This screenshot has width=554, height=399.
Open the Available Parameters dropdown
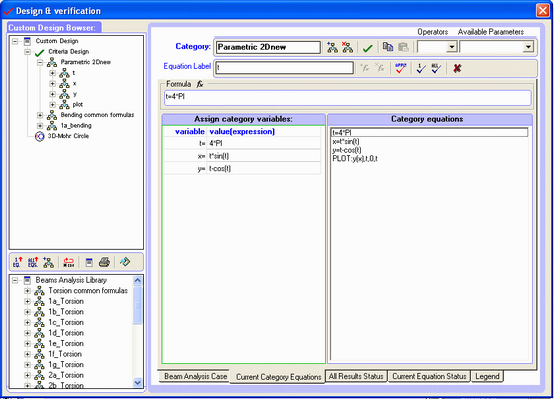pyautogui.click(x=528, y=47)
